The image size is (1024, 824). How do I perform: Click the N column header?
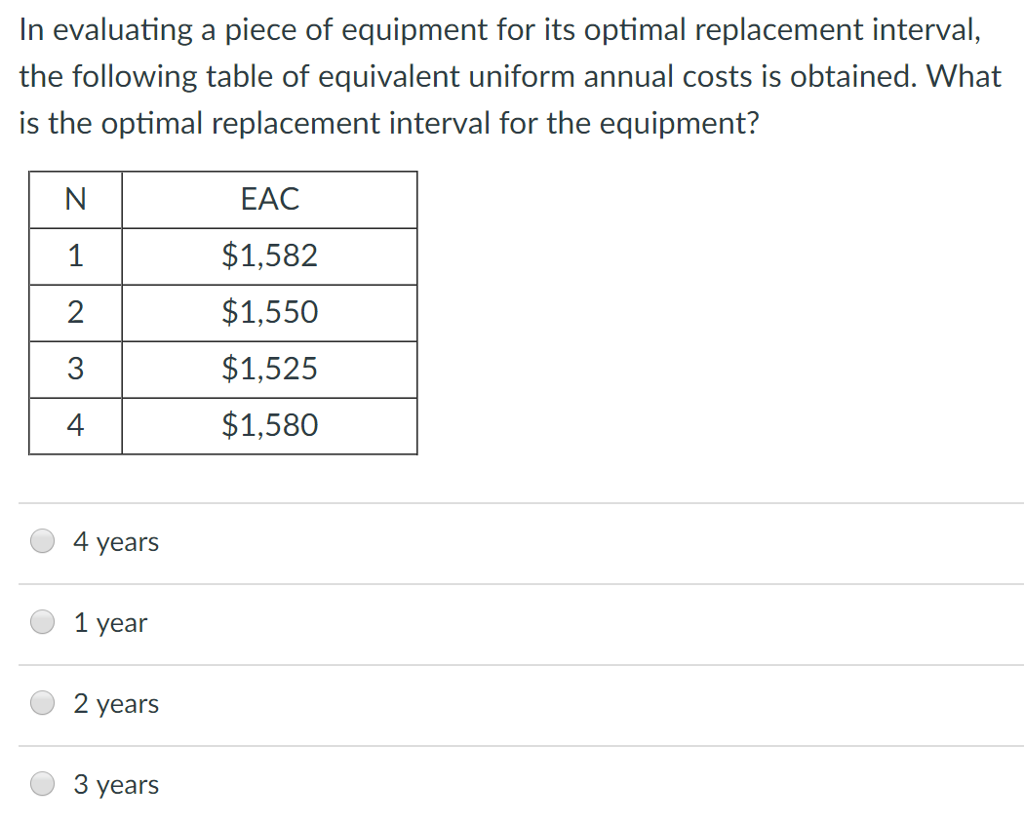[74, 199]
